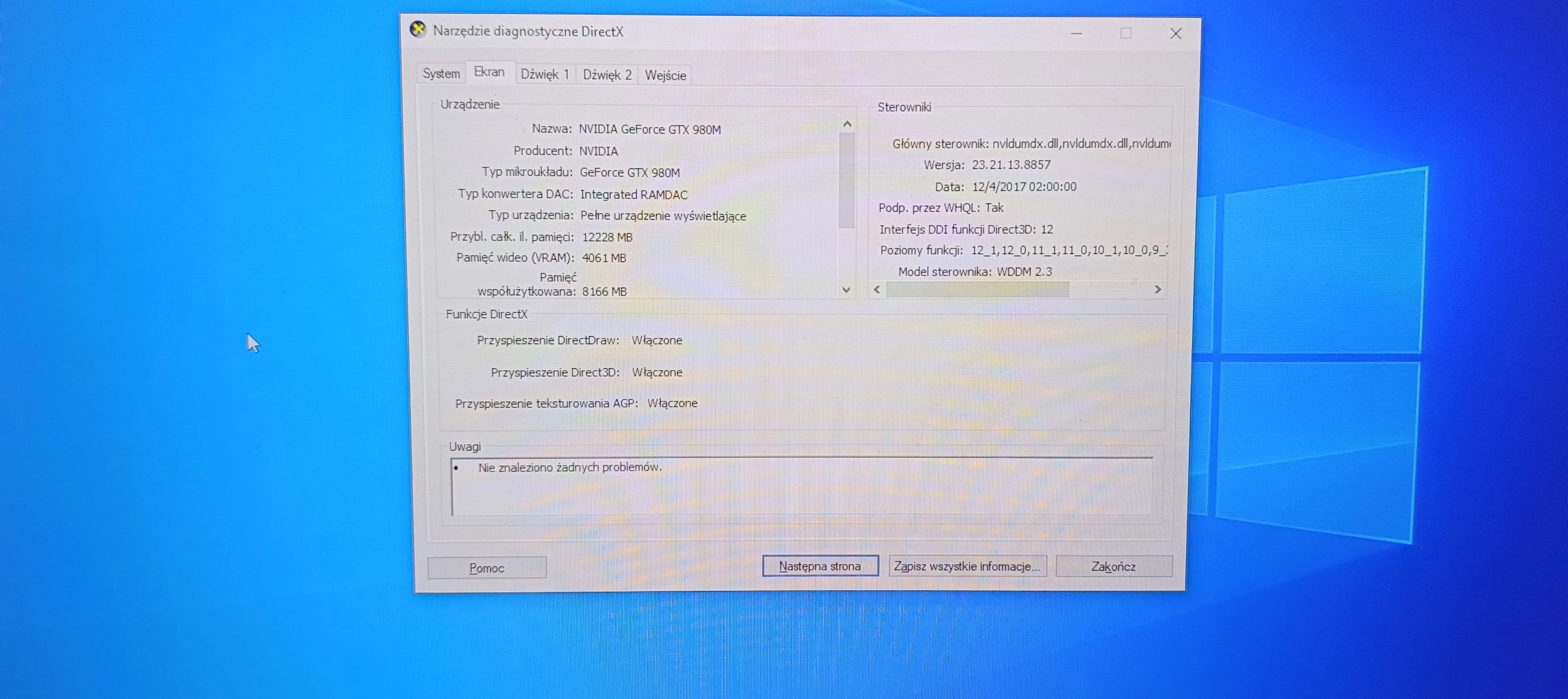The image size is (1568, 699).
Task: Click the Pomoc button
Action: pyautogui.click(x=487, y=568)
